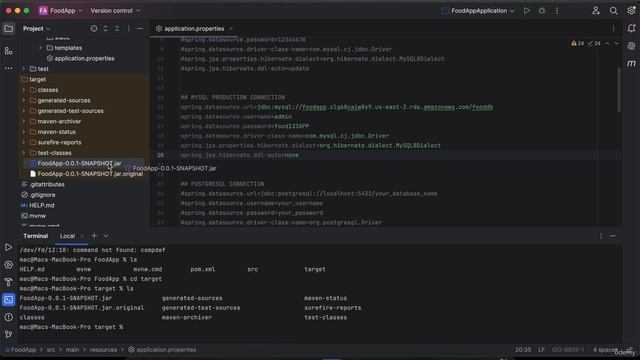This screenshot has height=360, width=640.
Task: Select FoodApp-0.0.1-SNAPSHOT.jar in project tree
Action: click(79, 163)
